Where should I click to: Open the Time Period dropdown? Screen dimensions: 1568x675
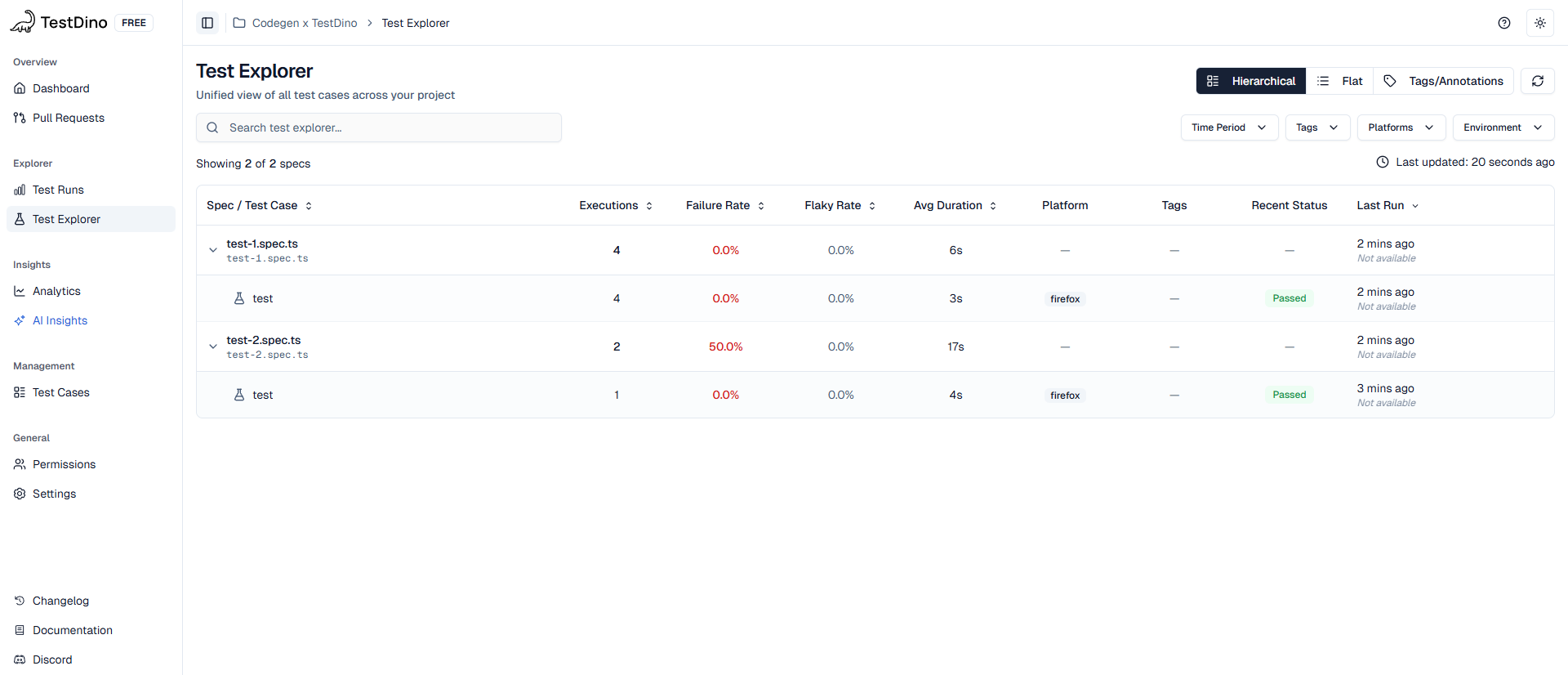point(1228,127)
